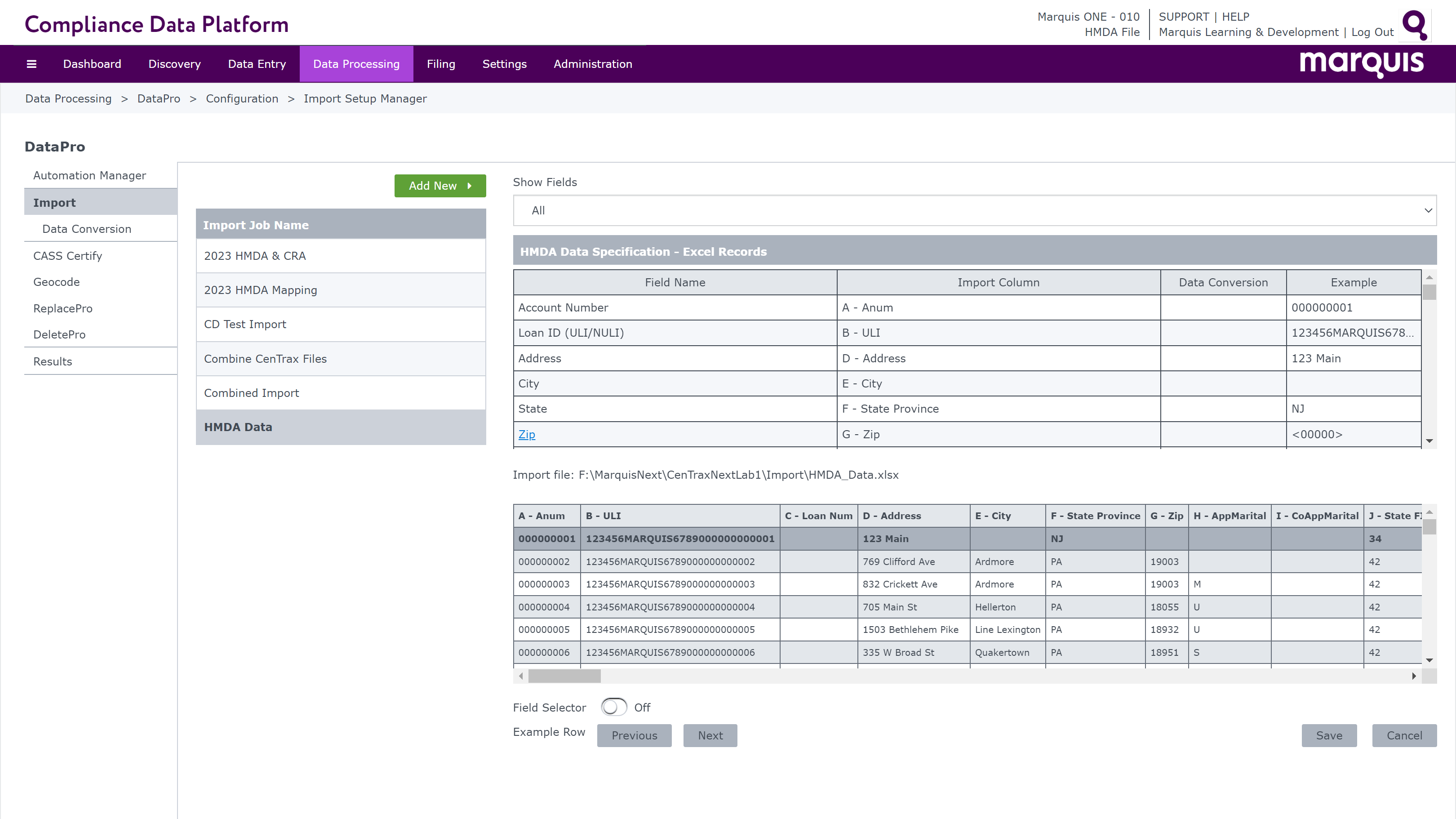
Task: Open CASS Certify in sidebar
Action: point(101,255)
